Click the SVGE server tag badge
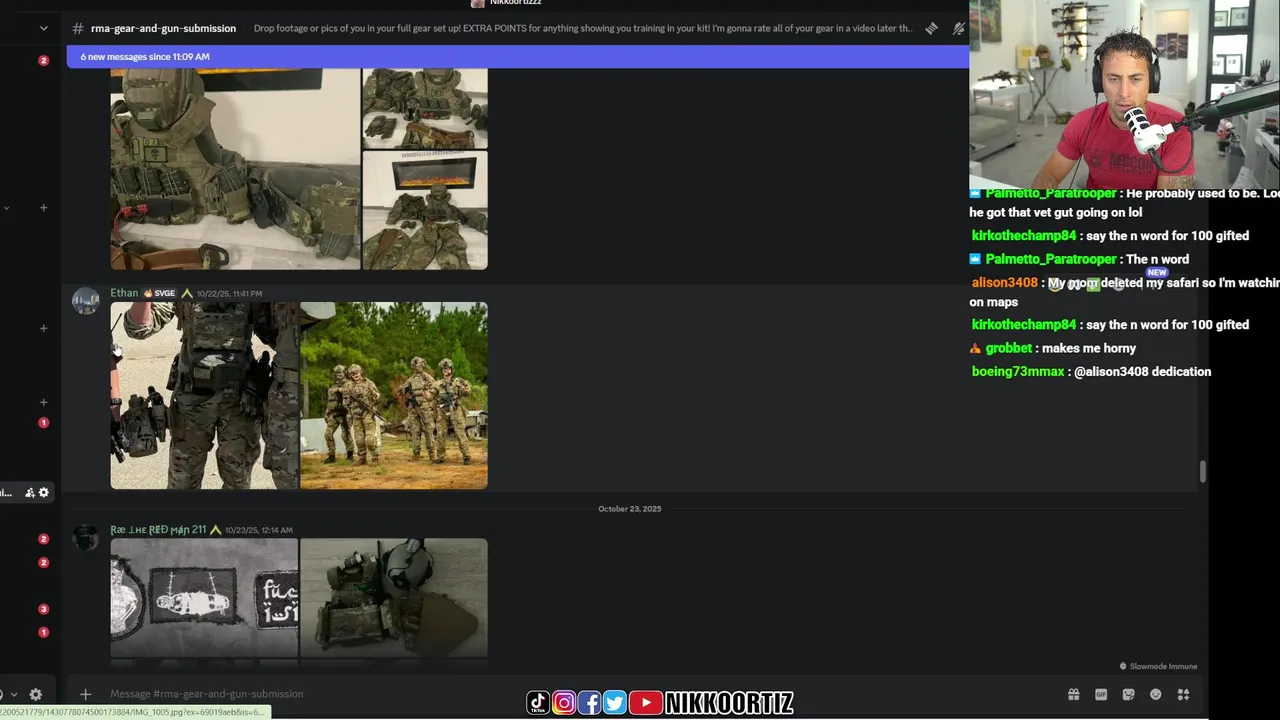Image resolution: width=1280 pixels, height=720 pixels. click(x=160, y=293)
